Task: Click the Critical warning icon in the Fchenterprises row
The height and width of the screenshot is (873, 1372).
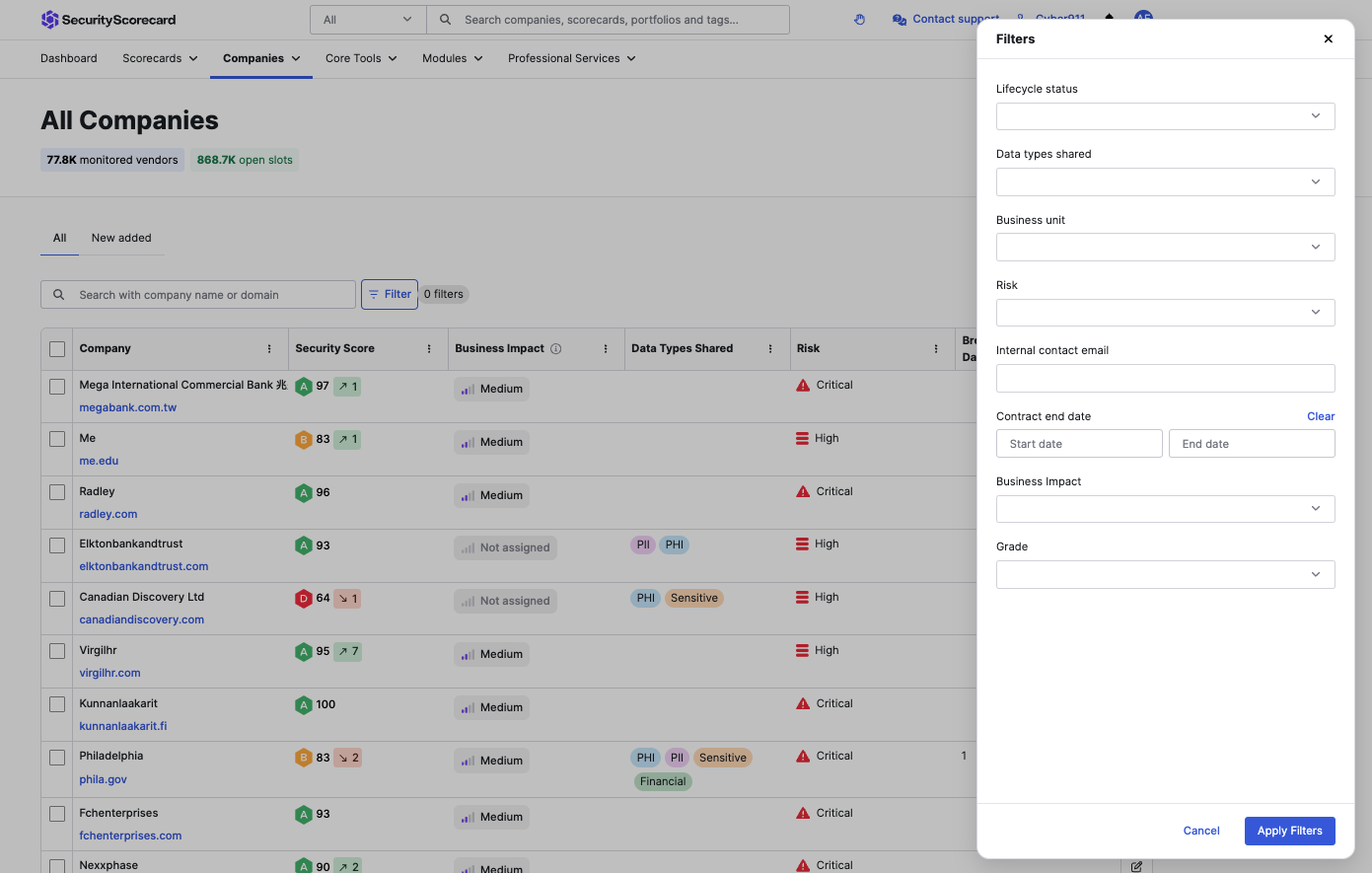Action: coord(803,813)
